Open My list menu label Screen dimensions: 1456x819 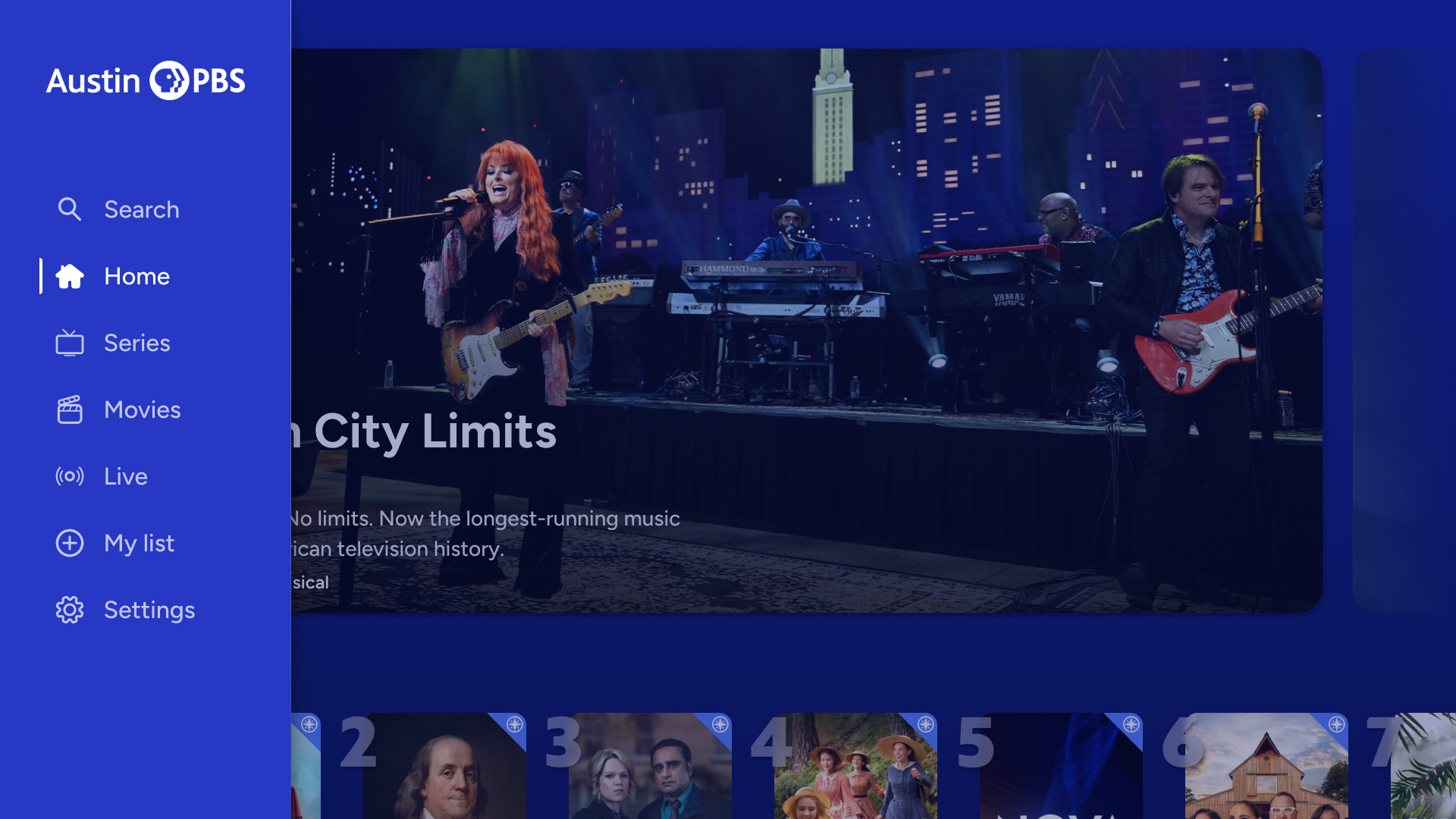[140, 543]
